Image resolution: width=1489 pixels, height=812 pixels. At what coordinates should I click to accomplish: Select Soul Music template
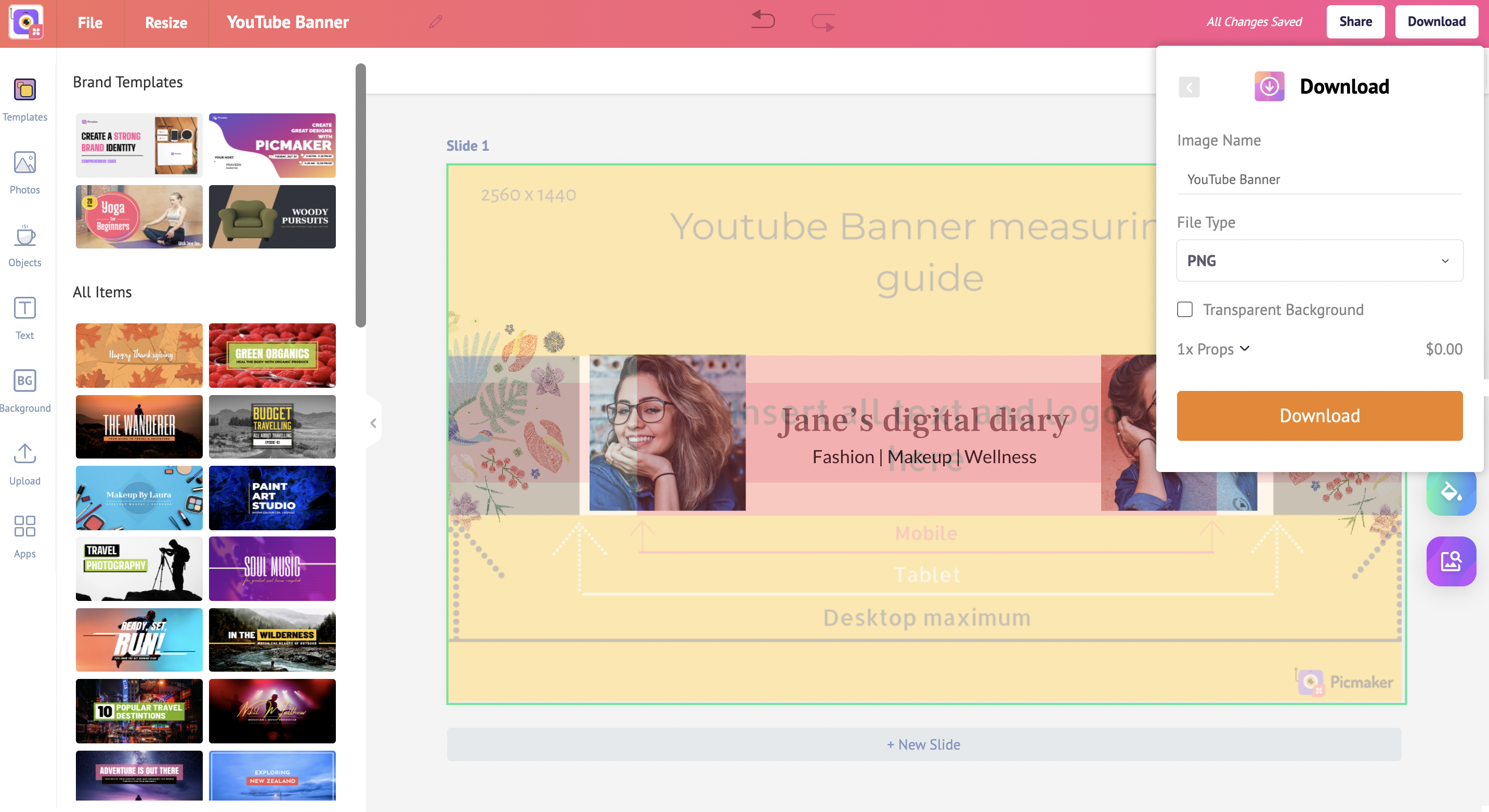coord(272,569)
